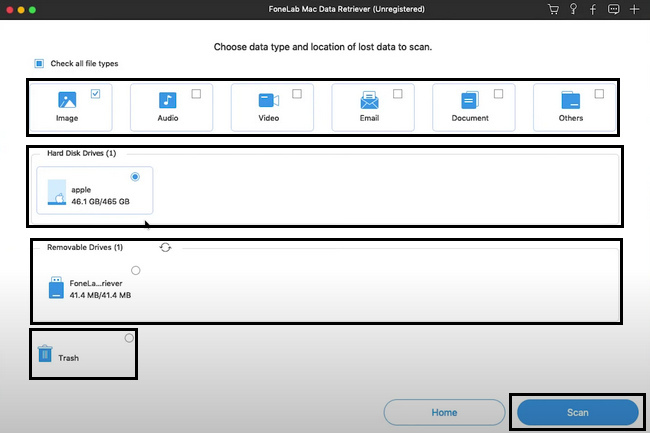Image resolution: width=650 pixels, height=433 pixels.
Task: Close the window with red button
Action: pos(10,10)
